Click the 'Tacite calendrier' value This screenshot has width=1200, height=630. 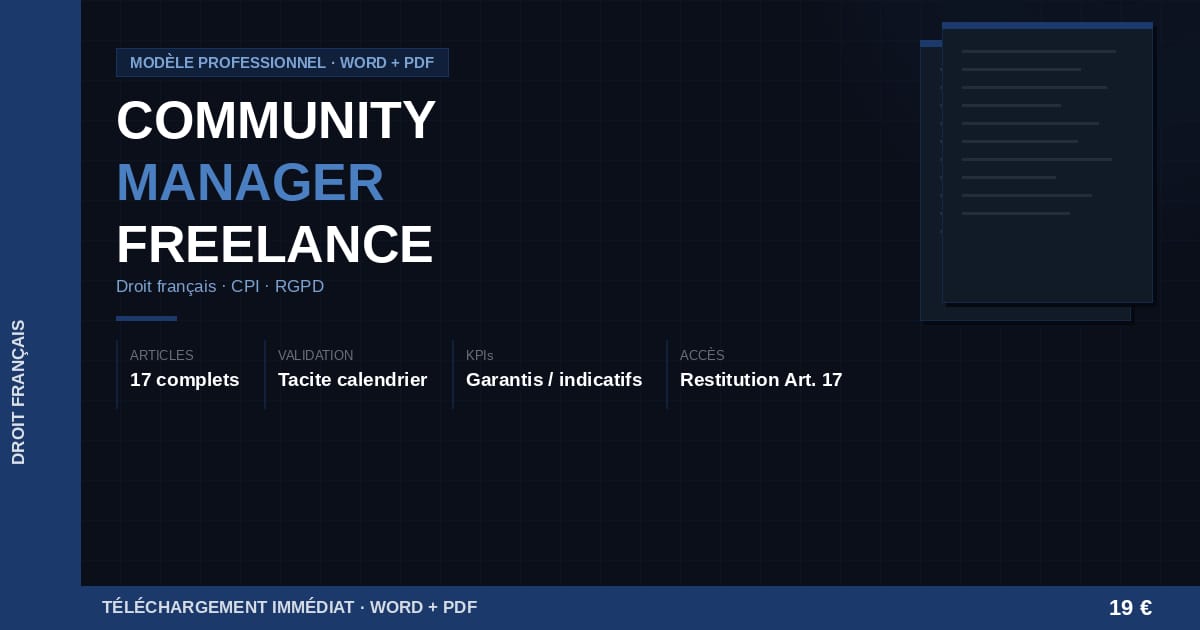tap(353, 380)
